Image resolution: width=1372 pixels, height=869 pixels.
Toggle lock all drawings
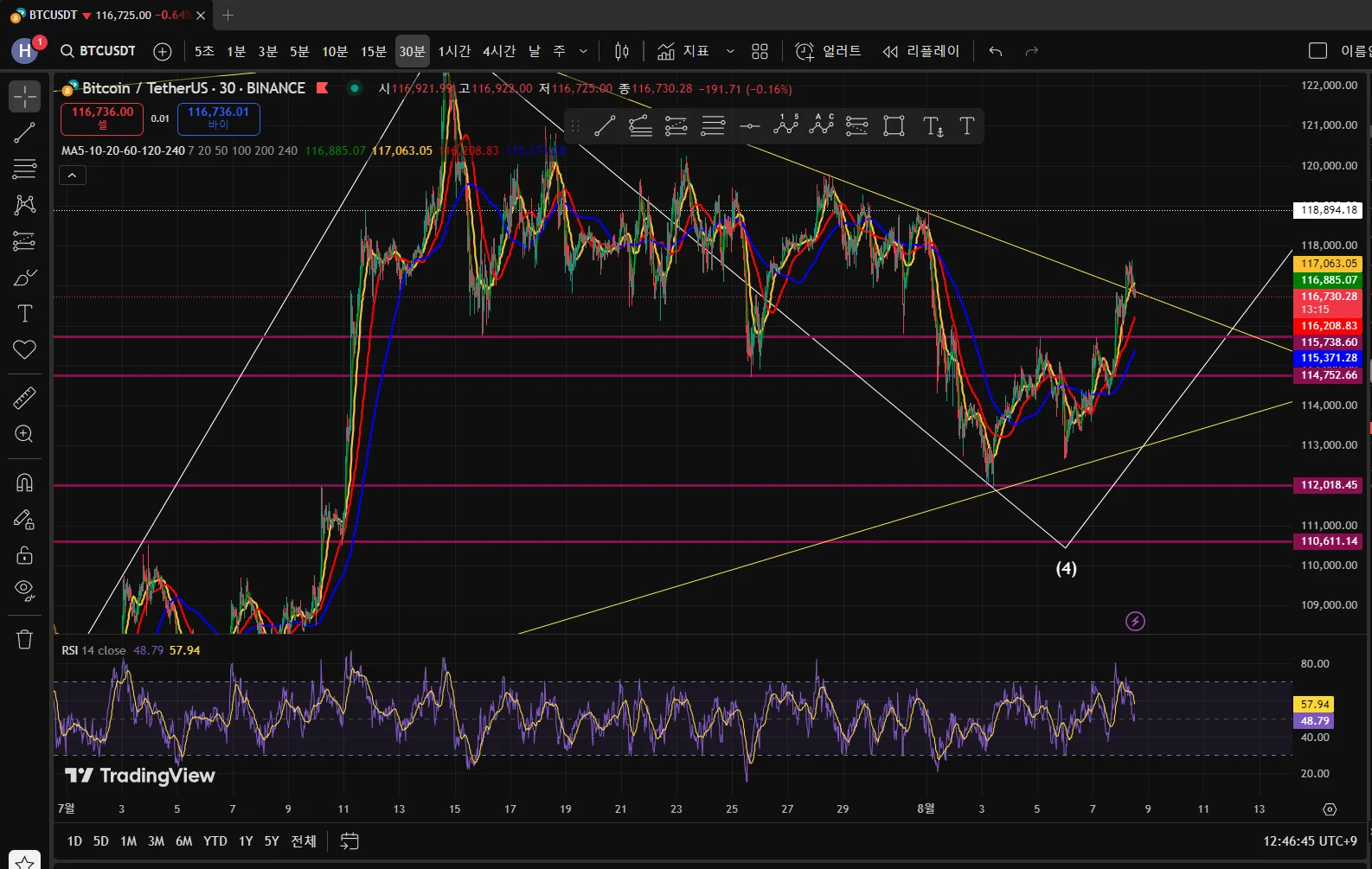(24, 555)
